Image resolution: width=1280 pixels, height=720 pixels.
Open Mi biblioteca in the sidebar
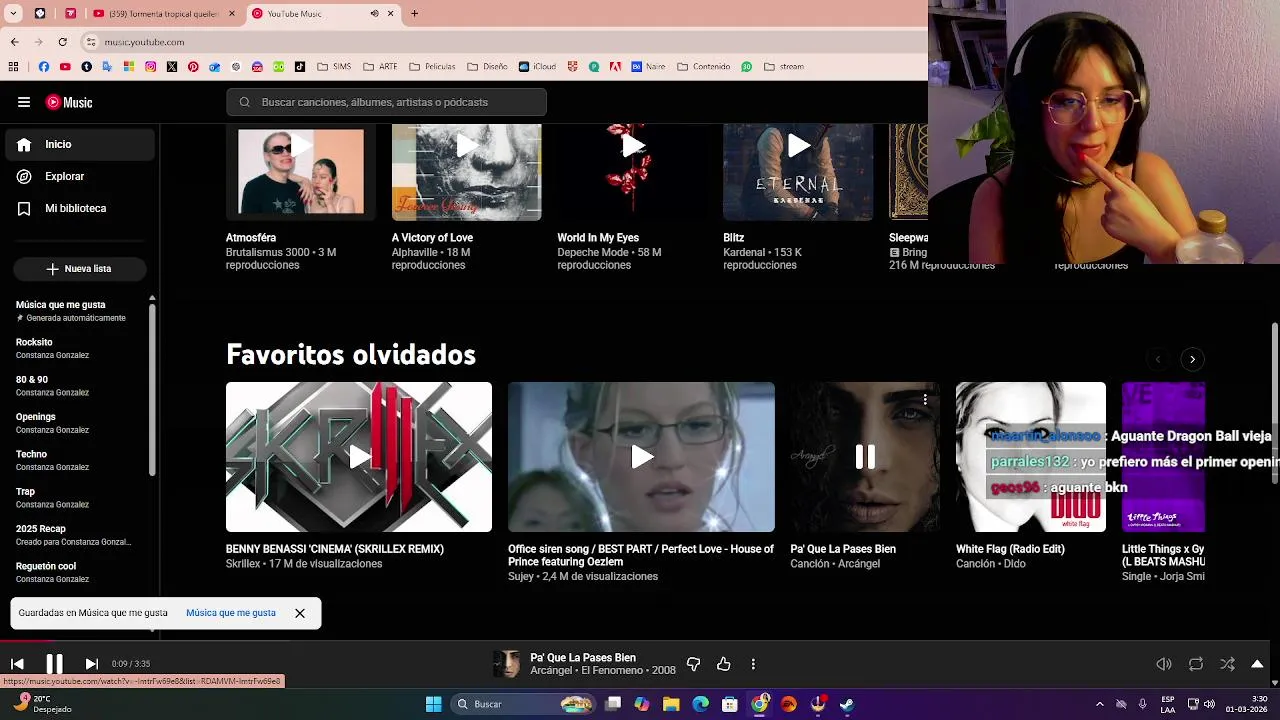tap(80, 208)
